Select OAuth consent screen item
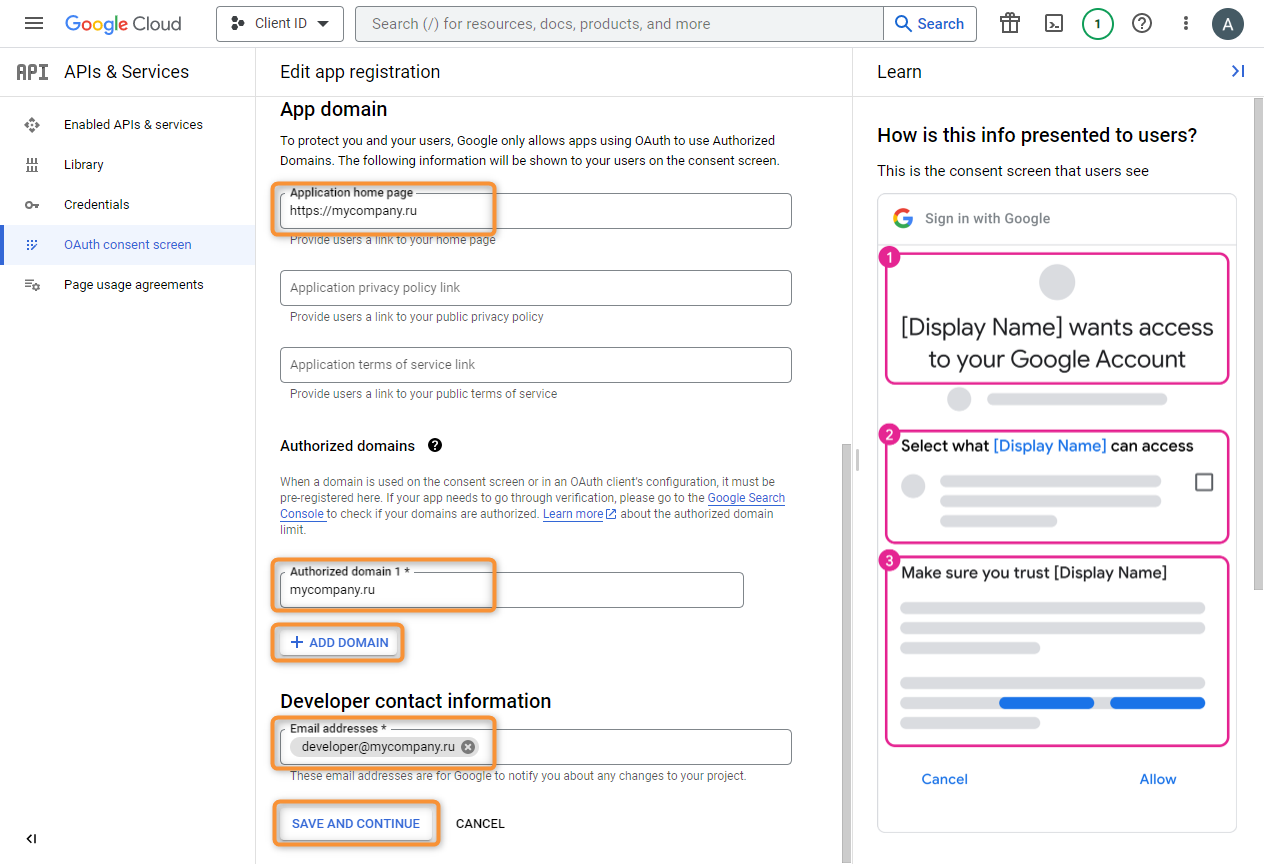1264x864 pixels. point(128,245)
